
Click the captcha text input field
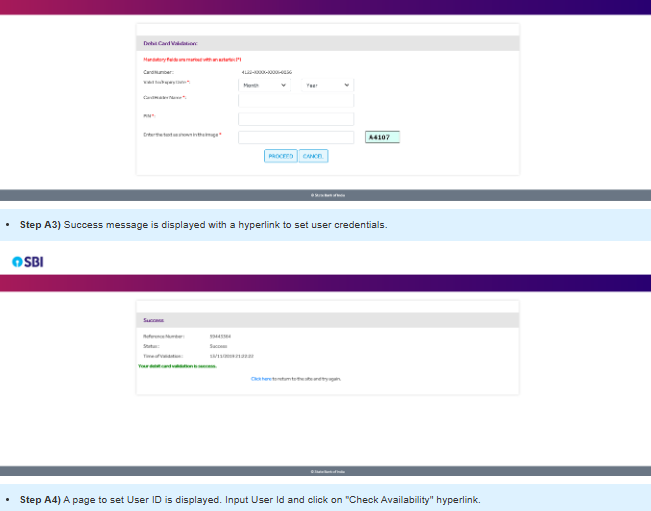pyautogui.click(x=296, y=137)
